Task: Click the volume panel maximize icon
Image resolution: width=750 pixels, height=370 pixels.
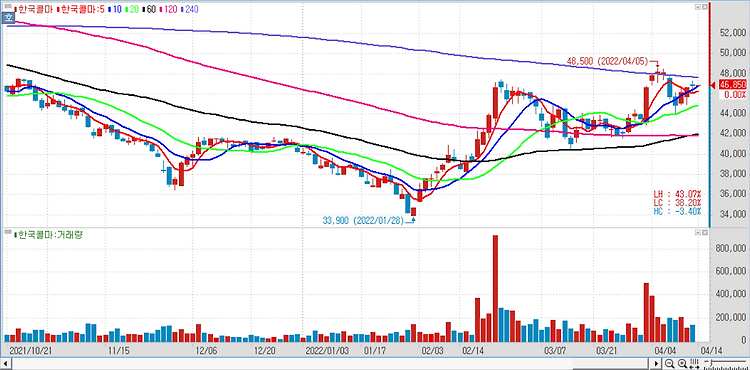Action: click(705, 232)
